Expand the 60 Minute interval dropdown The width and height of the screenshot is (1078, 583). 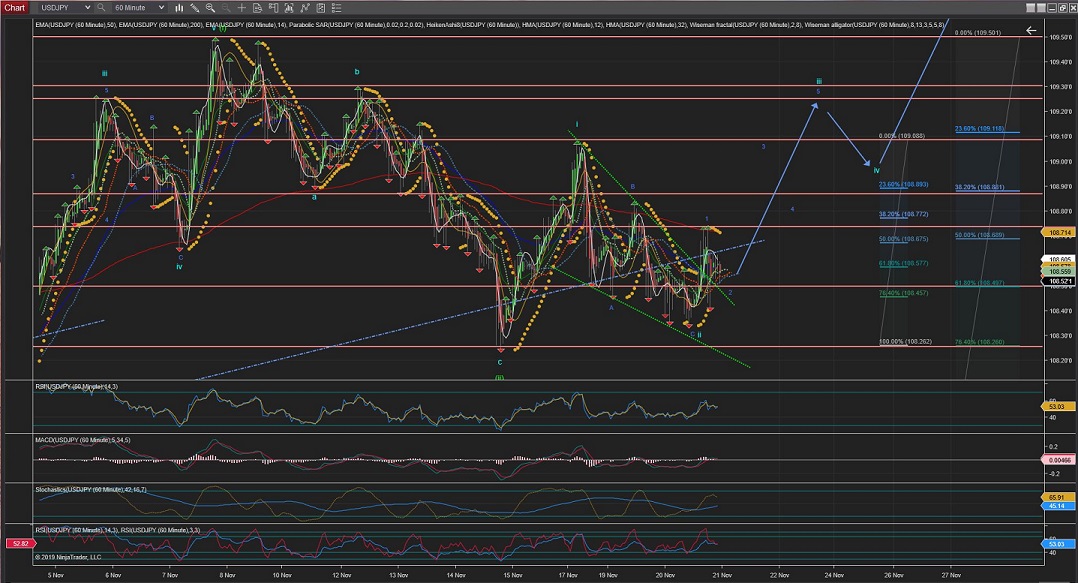pos(139,8)
